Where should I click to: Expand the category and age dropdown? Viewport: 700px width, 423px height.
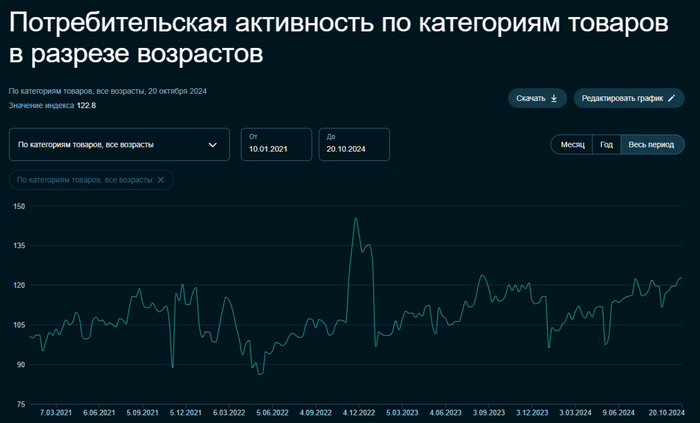[119, 145]
